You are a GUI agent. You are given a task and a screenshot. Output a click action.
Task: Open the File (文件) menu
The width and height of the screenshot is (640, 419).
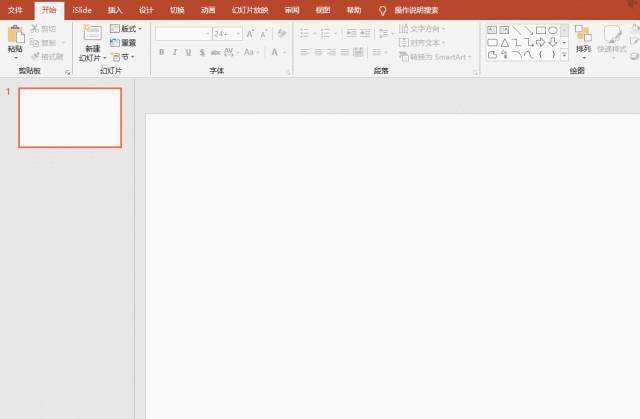coord(15,9)
